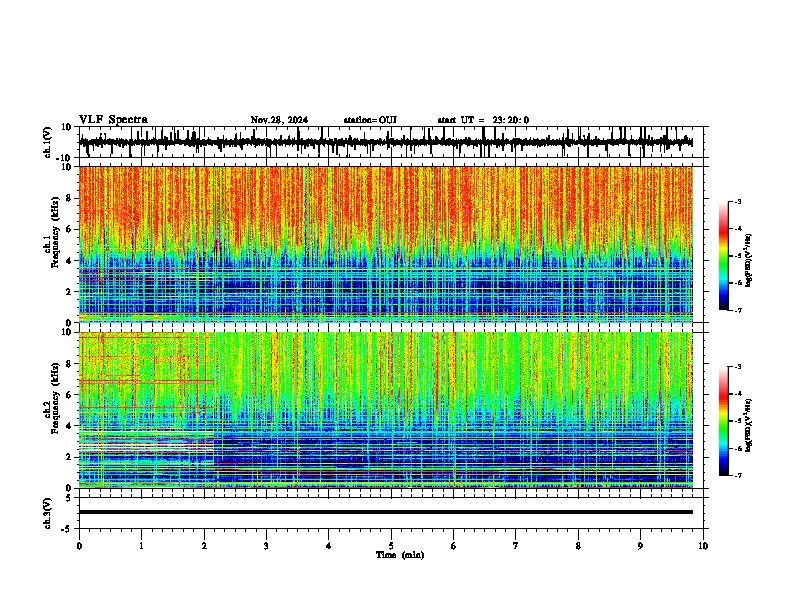The width and height of the screenshot is (792, 612).
Task: Click the time axis tick label "6"
Action: tap(453, 546)
